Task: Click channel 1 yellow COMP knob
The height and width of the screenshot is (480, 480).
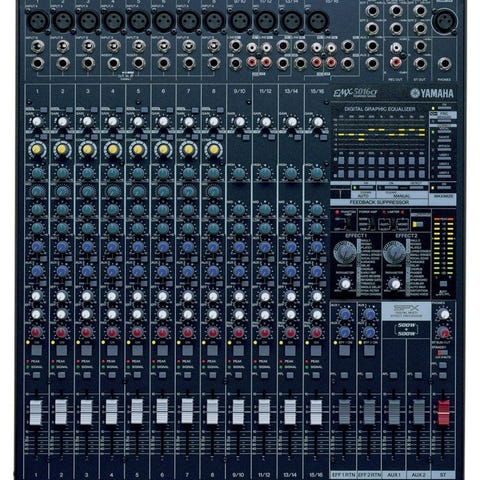Action: (37, 150)
